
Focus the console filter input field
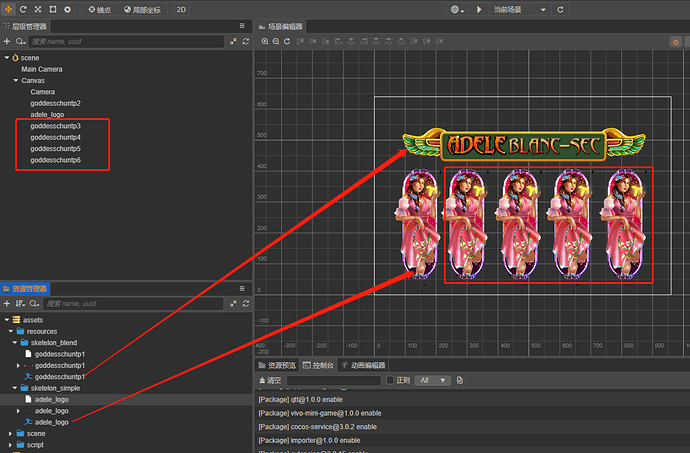tap(334, 380)
